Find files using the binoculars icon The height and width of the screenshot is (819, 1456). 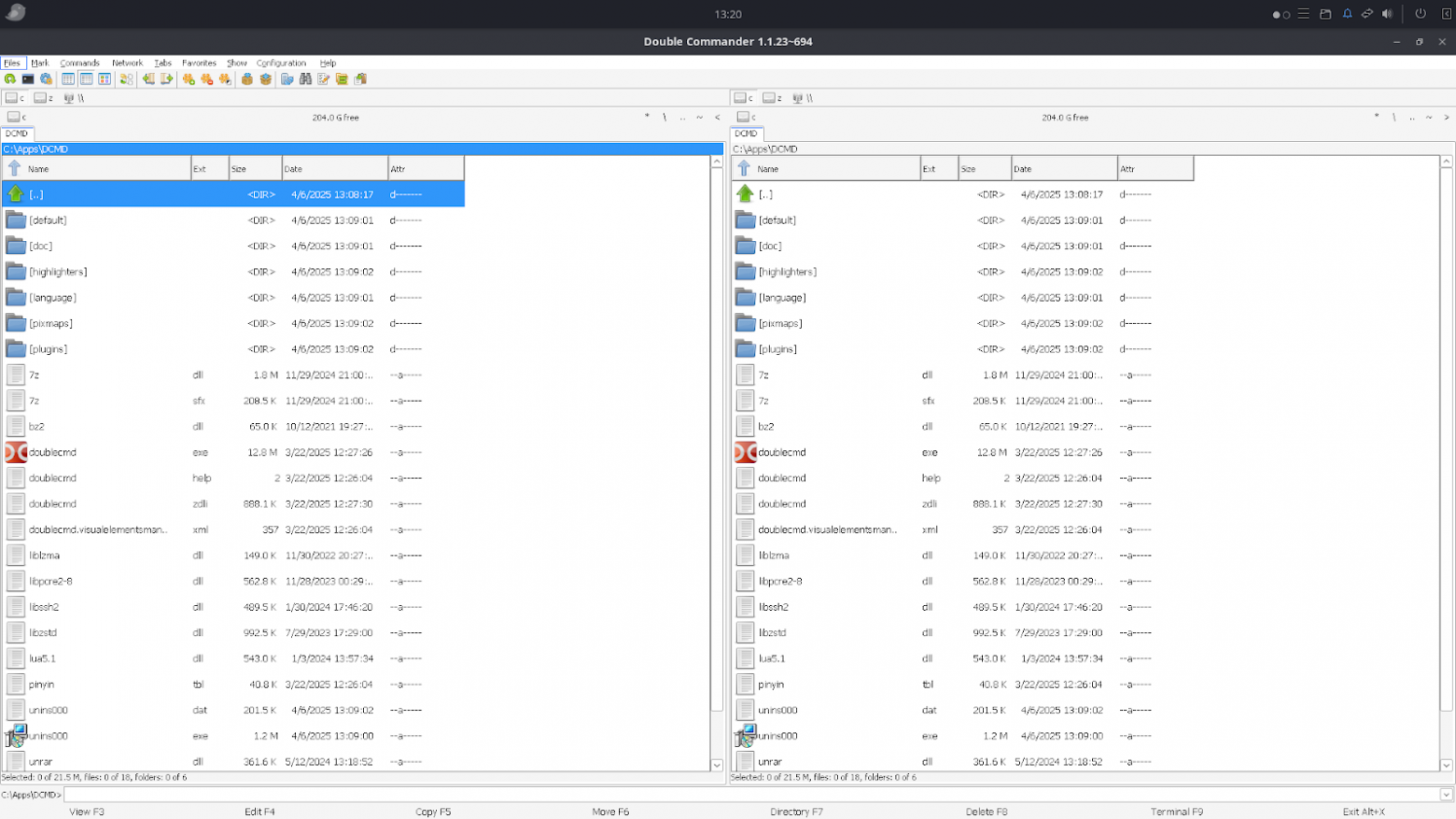pyautogui.click(x=305, y=79)
